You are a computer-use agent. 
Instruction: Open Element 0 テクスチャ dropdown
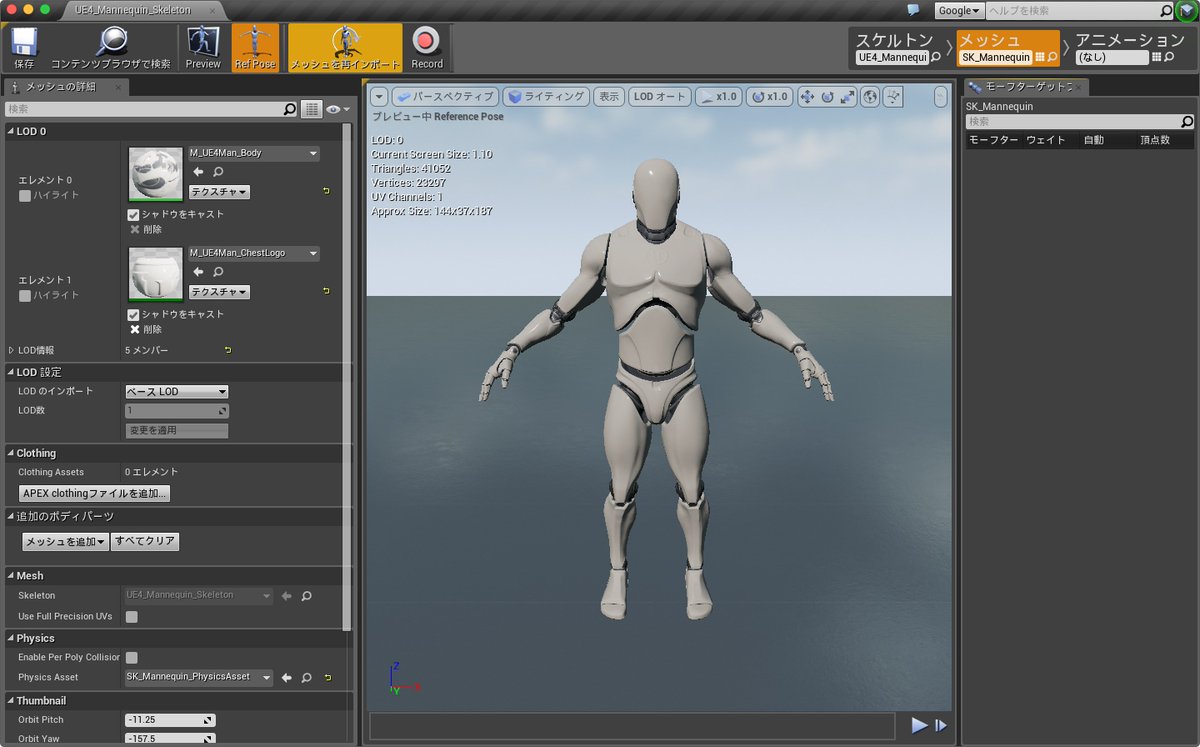pyautogui.click(x=219, y=192)
